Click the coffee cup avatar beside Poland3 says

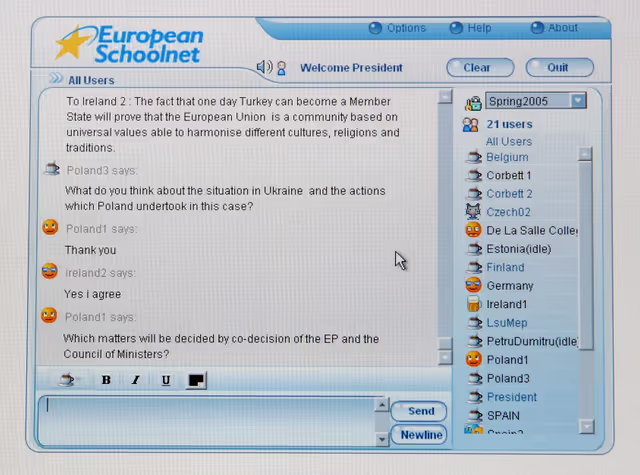point(52,168)
